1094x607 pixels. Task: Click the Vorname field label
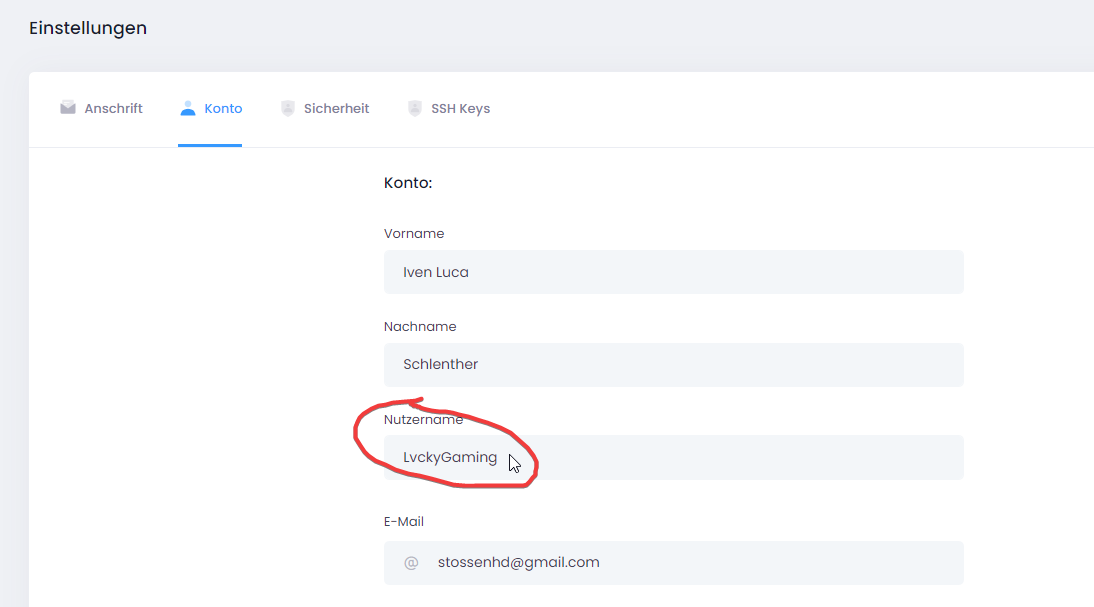point(414,233)
